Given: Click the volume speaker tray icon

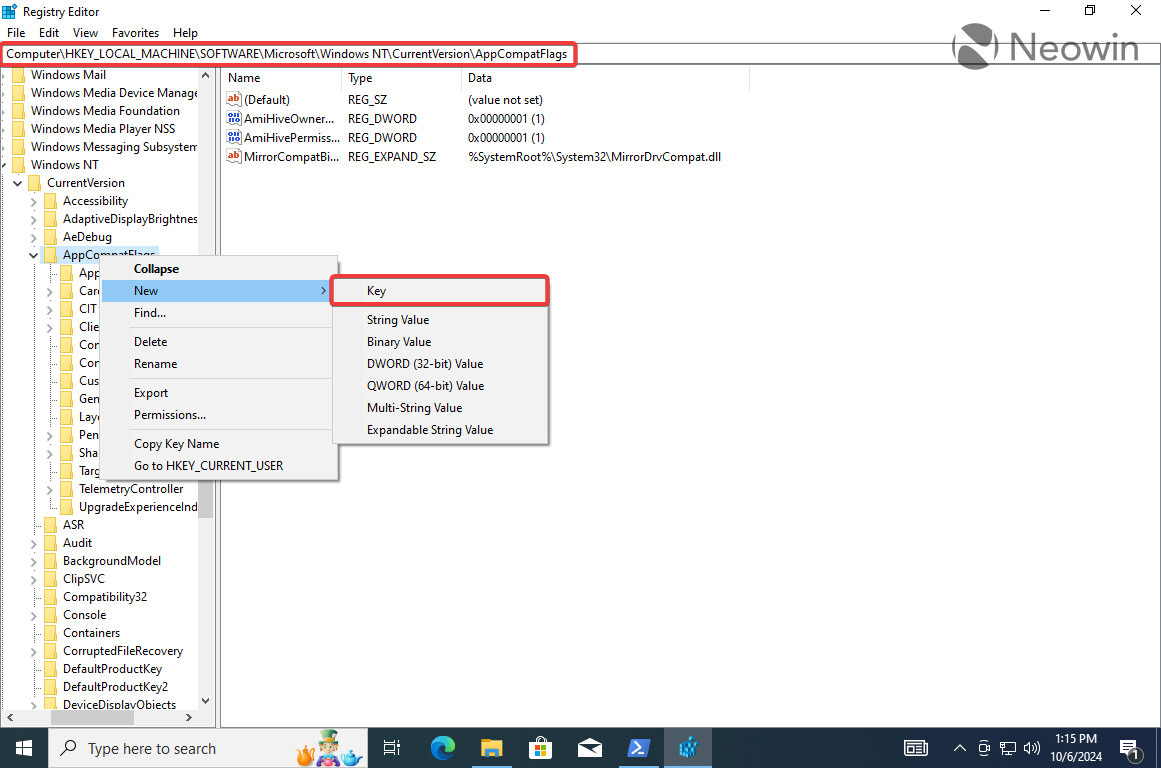Looking at the screenshot, I should coord(1031,748).
